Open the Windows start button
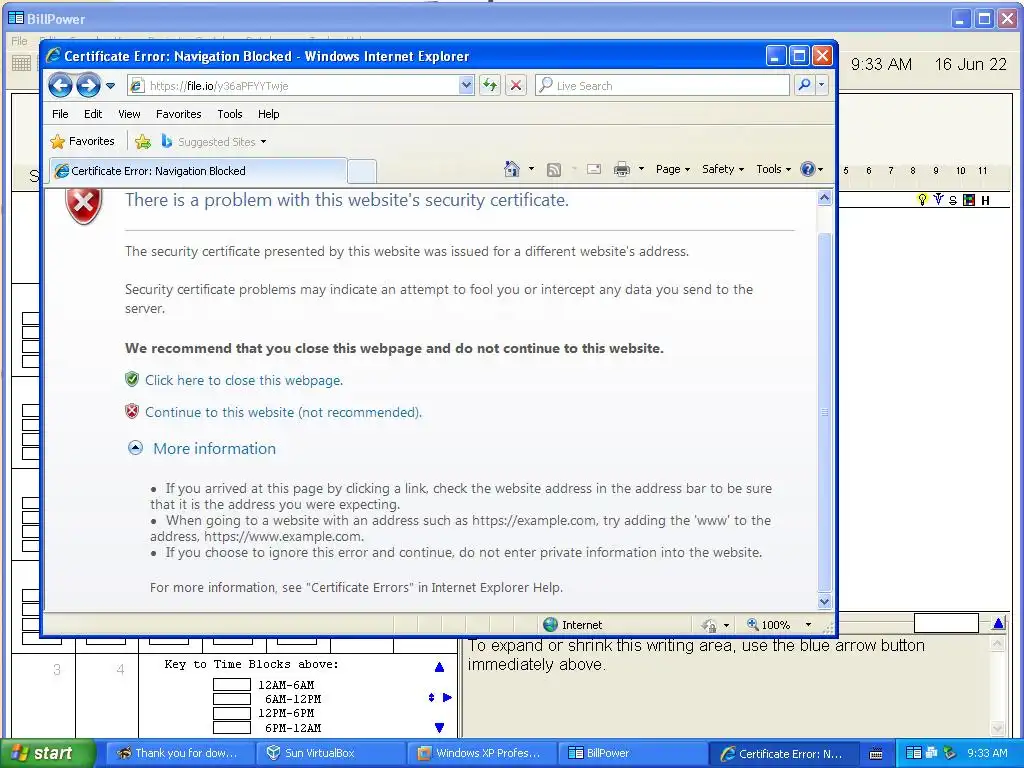 coord(47,753)
